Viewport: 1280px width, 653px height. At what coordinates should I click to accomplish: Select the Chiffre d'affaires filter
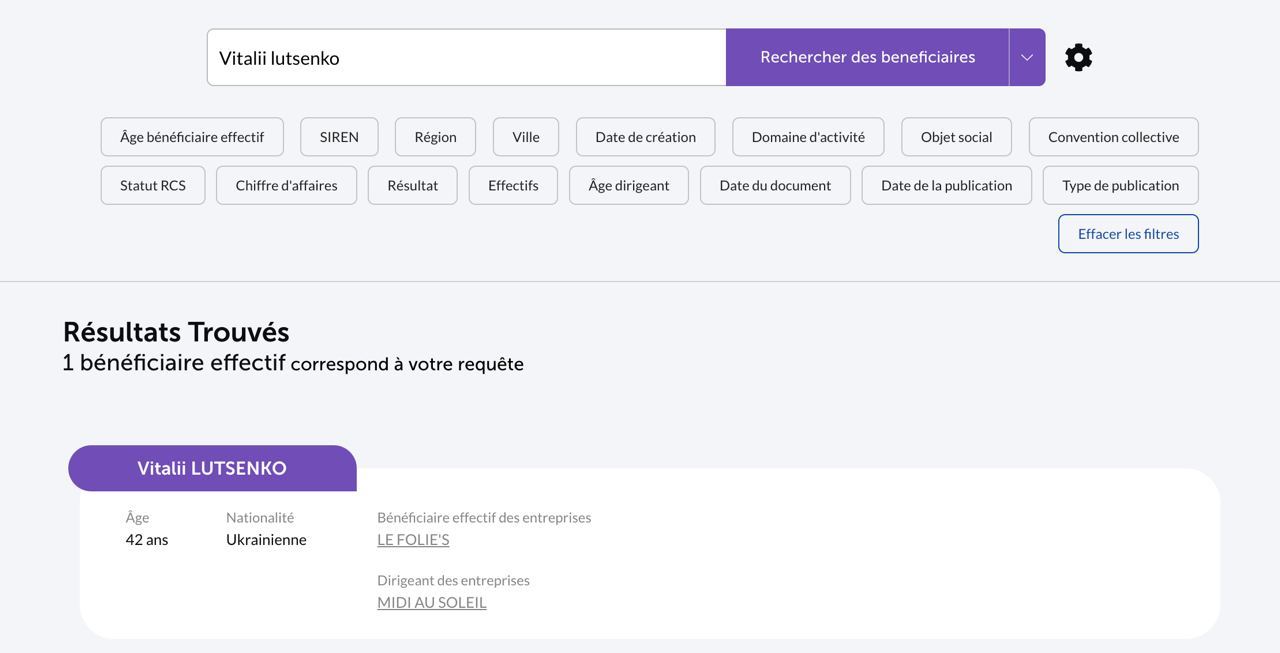[286, 185]
